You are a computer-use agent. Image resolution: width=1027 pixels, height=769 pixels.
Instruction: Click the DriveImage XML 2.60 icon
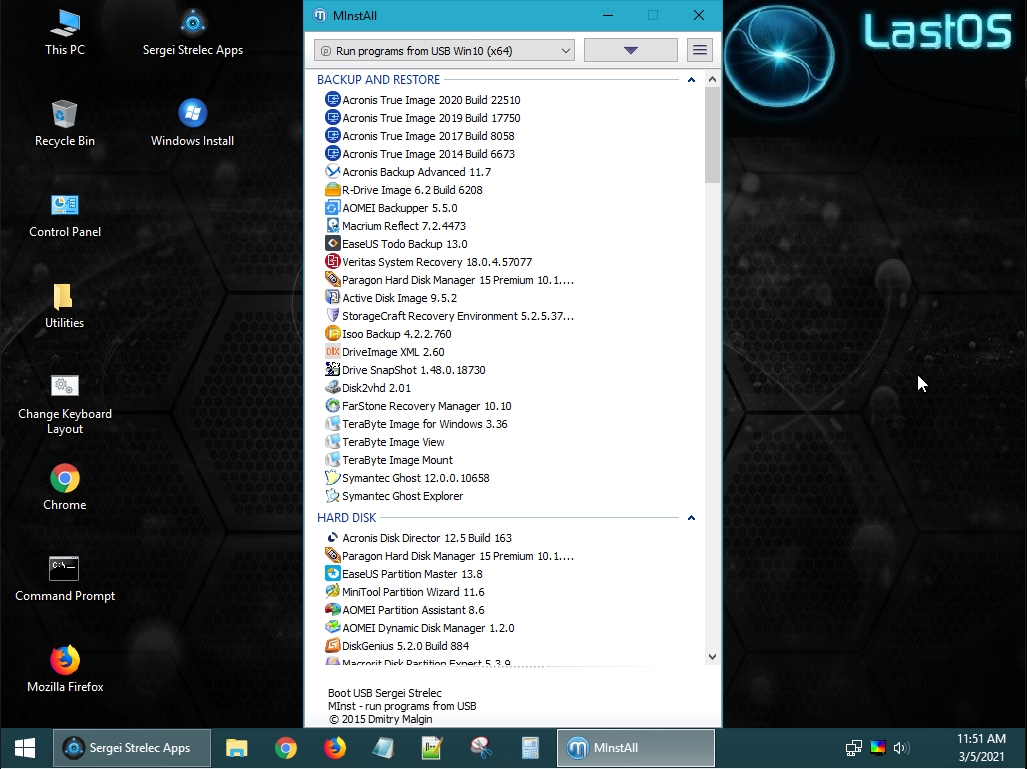(x=333, y=352)
